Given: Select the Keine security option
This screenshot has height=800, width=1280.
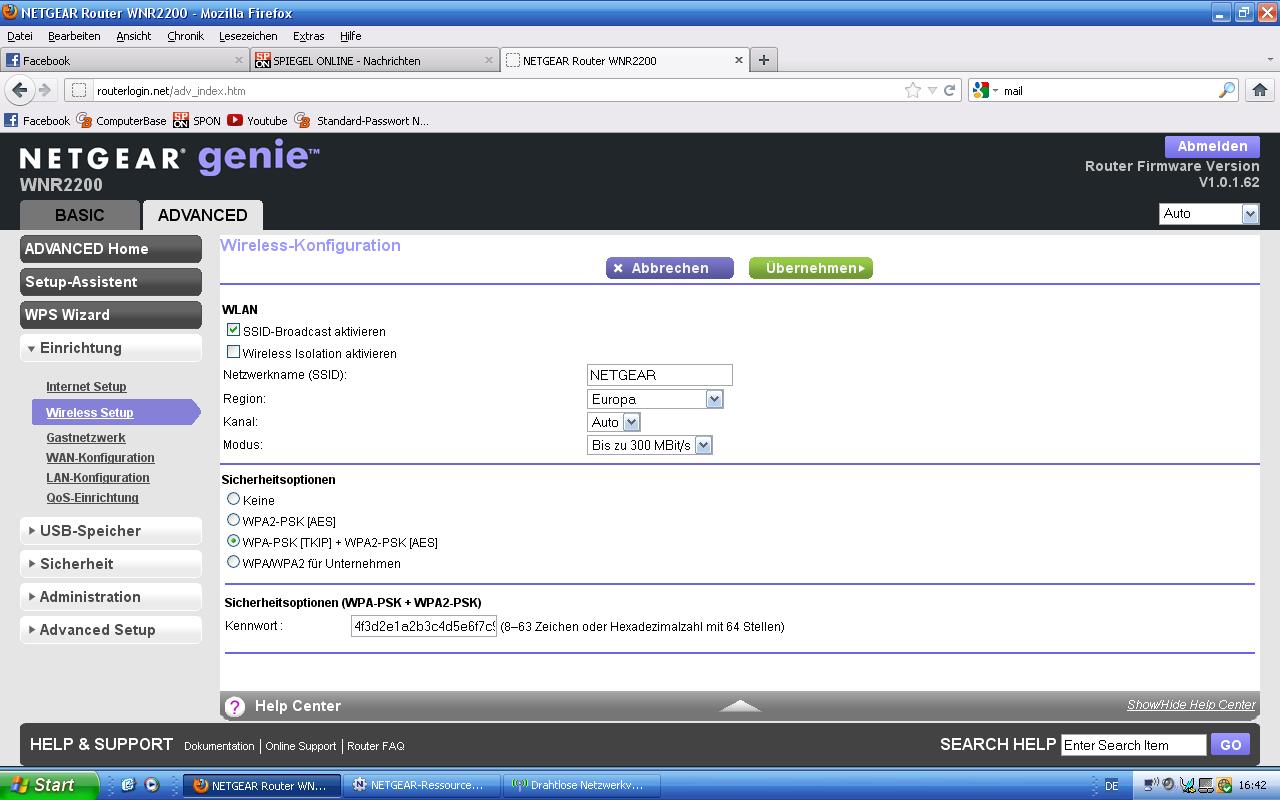Looking at the screenshot, I should pyautogui.click(x=233, y=498).
